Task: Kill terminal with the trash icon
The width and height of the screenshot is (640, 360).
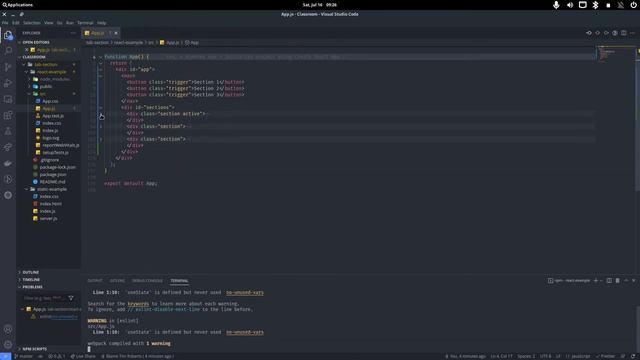Action: (x=618, y=281)
